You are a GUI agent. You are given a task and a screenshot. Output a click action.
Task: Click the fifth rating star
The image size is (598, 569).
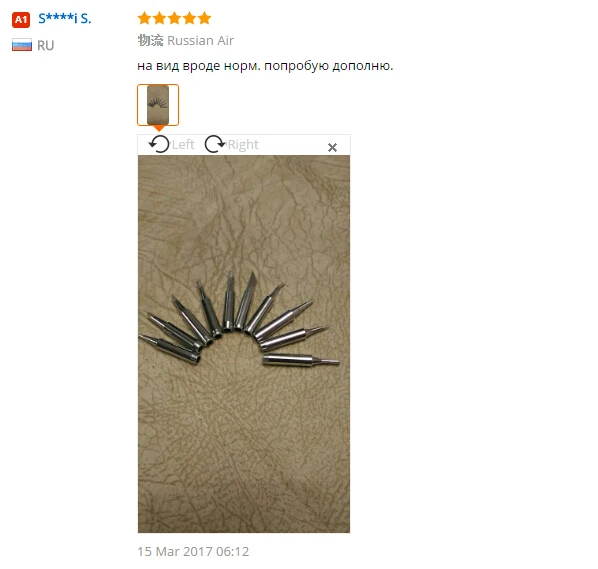tap(204, 18)
